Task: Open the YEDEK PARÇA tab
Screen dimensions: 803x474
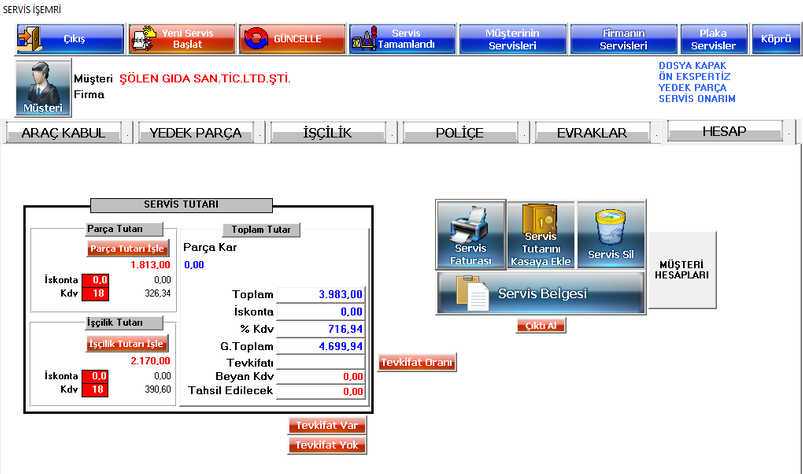Action: 196,132
